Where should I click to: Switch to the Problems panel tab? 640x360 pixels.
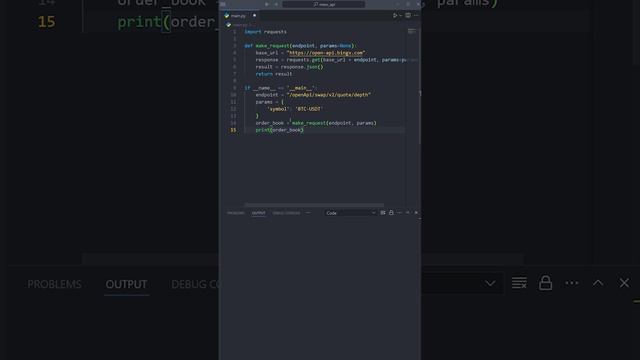[236, 213]
